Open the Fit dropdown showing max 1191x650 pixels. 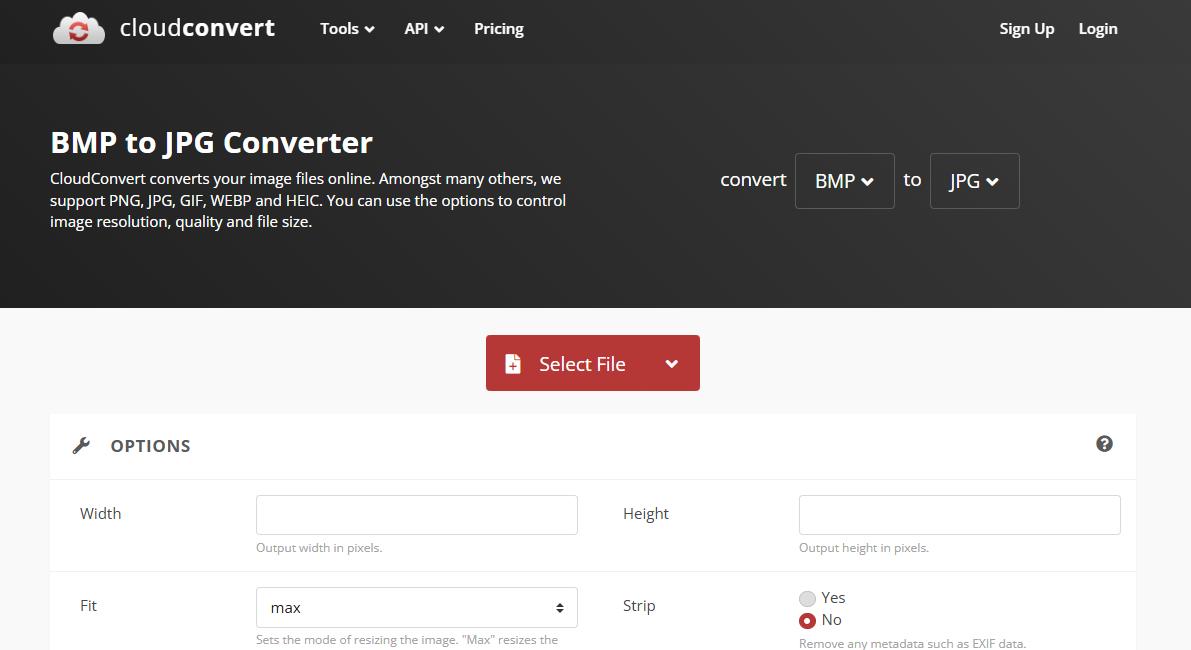416,607
